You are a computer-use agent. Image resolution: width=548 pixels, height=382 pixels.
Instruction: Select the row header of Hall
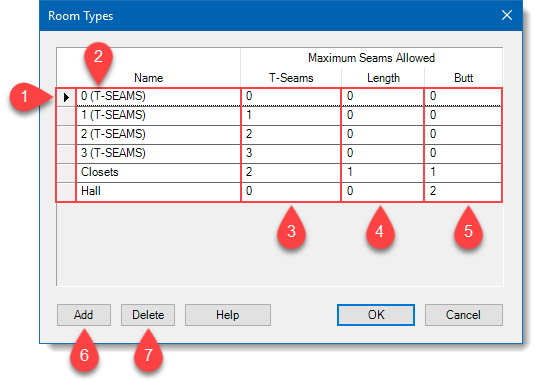(66, 191)
